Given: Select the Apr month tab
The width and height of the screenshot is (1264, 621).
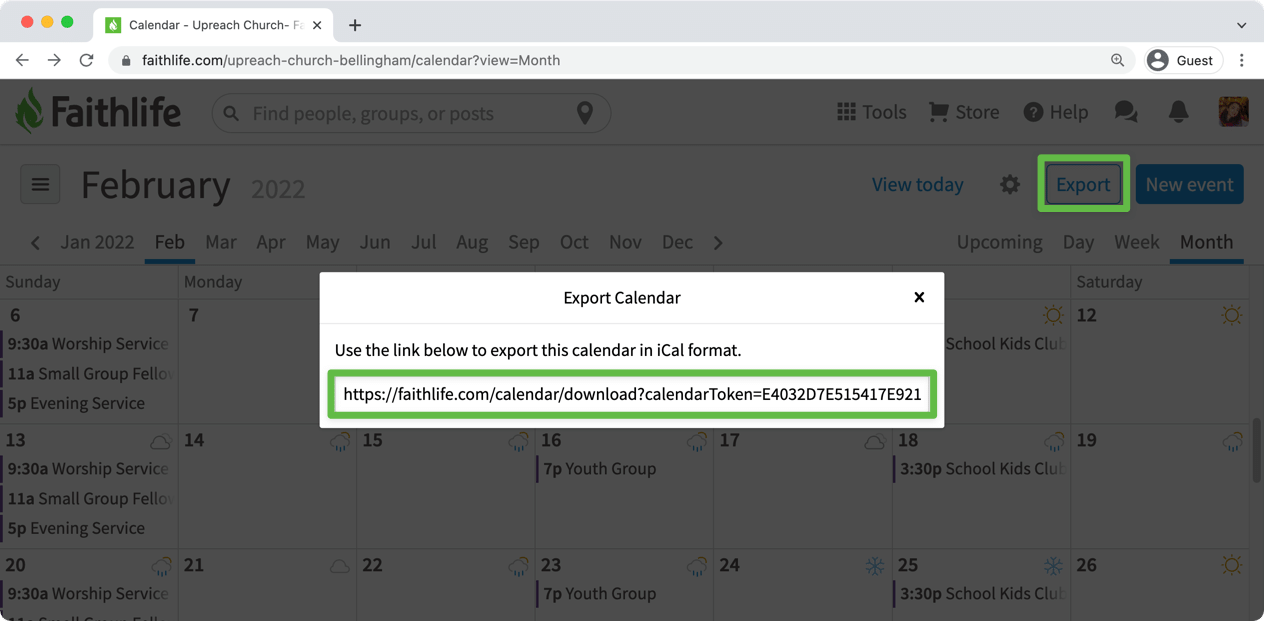Looking at the screenshot, I should point(271,242).
